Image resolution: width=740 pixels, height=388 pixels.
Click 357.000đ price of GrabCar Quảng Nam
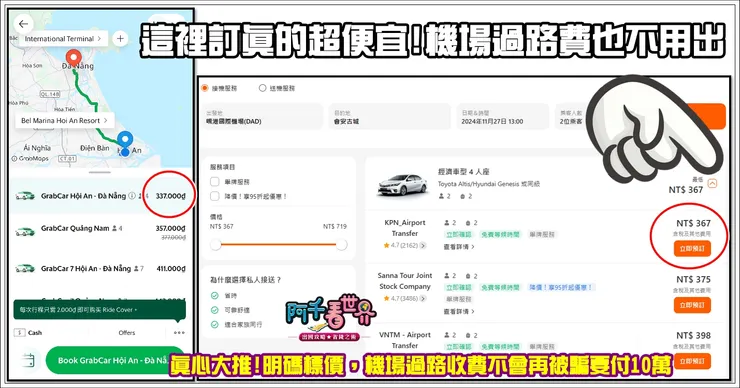(x=170, y=228)
